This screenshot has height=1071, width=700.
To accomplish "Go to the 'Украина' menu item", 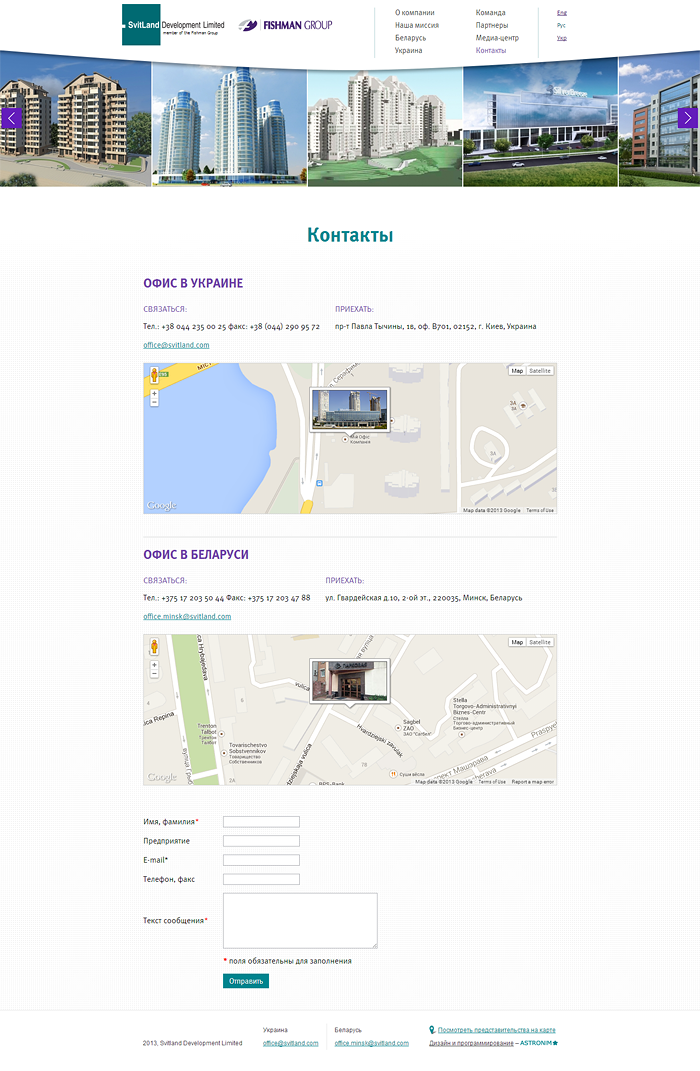I will (x=408, y=51).
